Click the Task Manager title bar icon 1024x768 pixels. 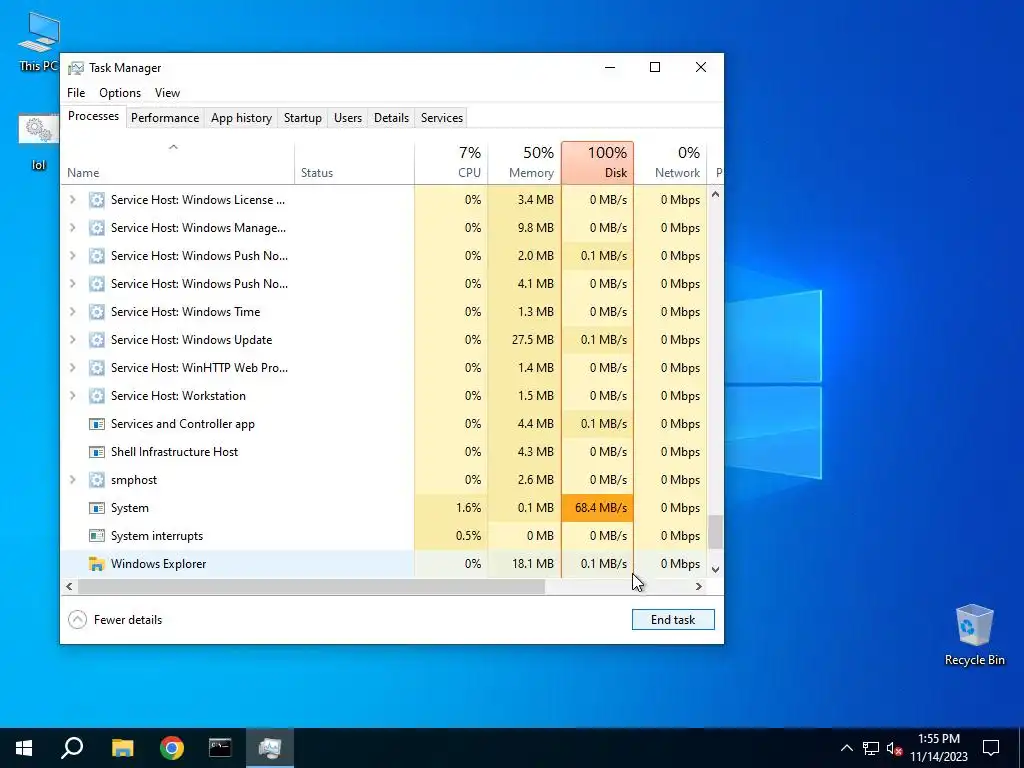76,68
